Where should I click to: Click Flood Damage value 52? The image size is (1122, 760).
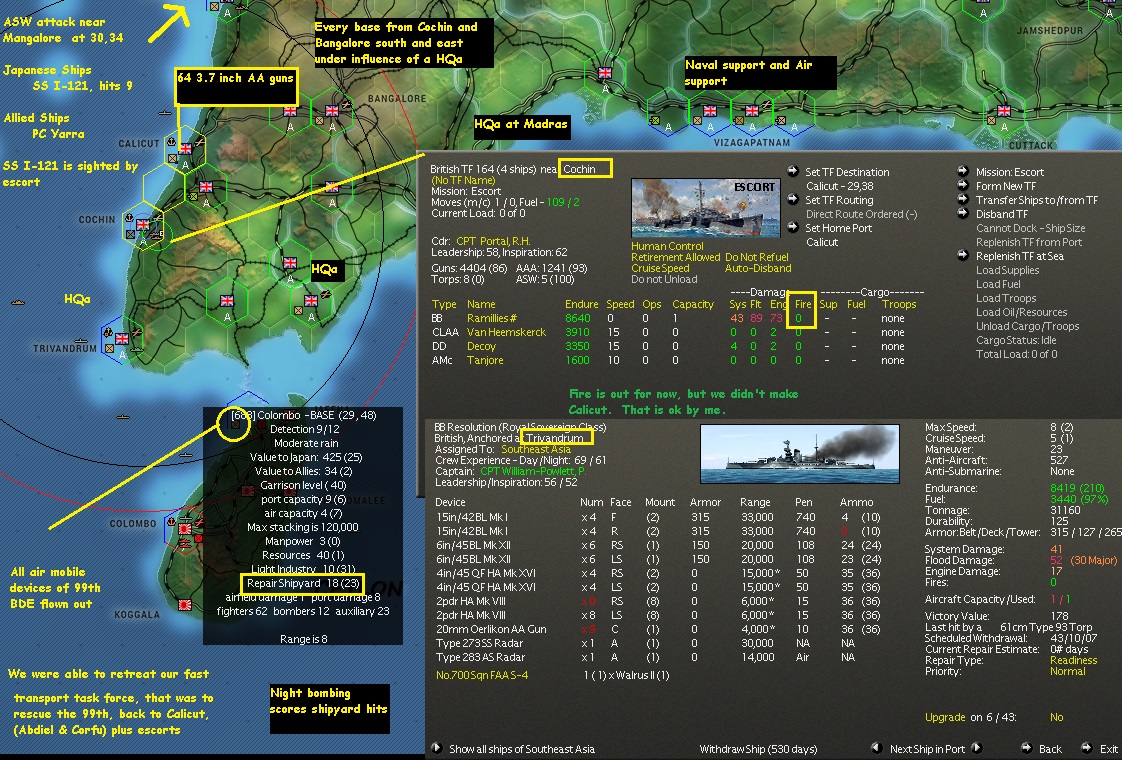[x=1056, y=560]
